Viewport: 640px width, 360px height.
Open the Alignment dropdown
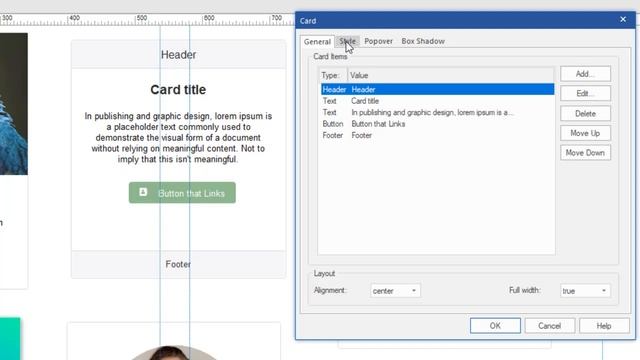[395, 291]
